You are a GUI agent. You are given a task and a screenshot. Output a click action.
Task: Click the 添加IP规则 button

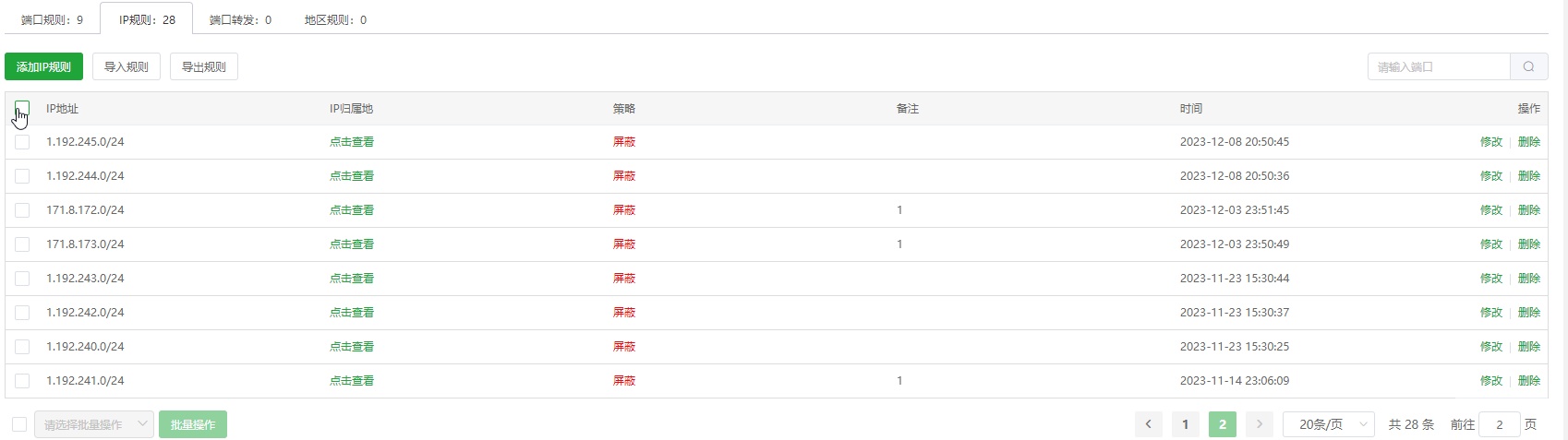click(x=43, y=66)
